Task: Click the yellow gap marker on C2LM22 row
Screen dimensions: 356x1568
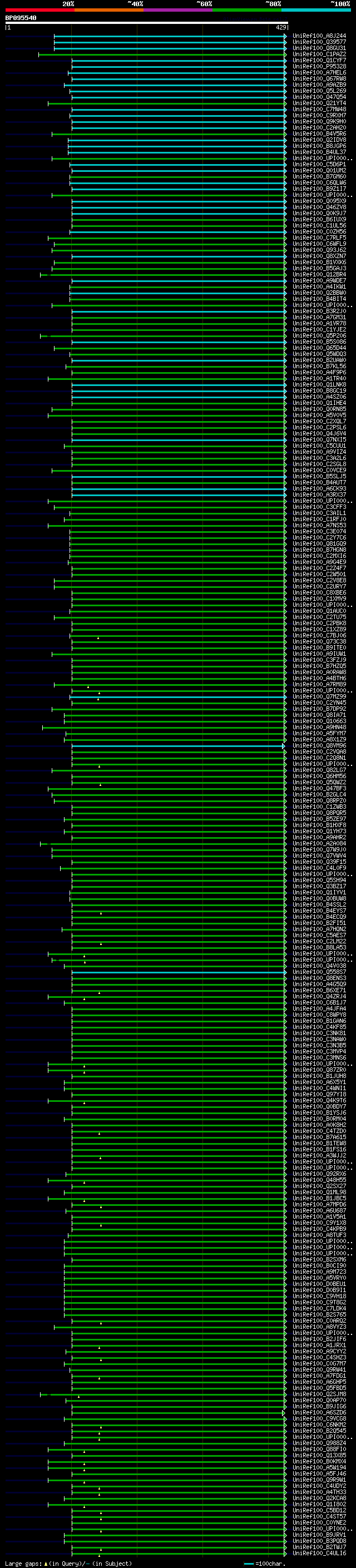Action: click(101, 943)
